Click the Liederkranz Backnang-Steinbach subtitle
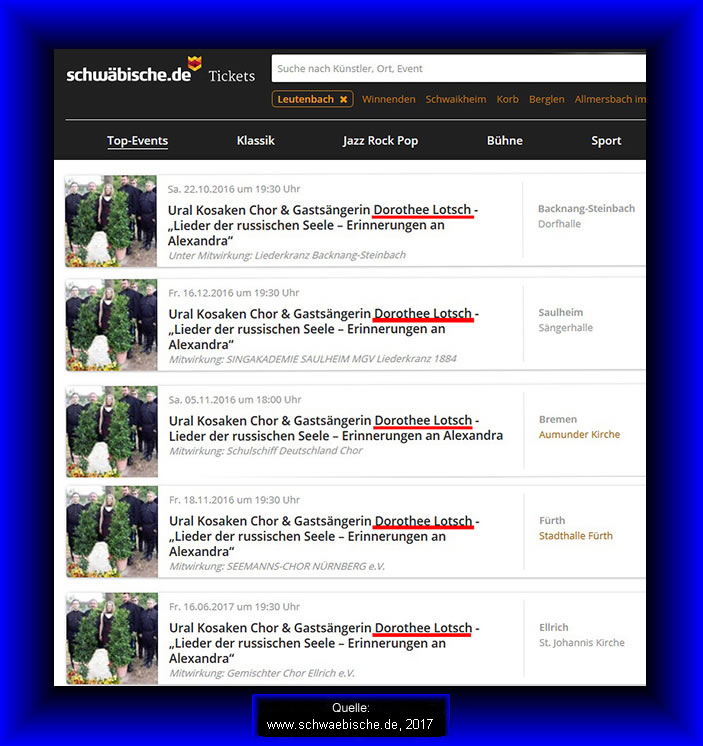 [x=287, y=255]
